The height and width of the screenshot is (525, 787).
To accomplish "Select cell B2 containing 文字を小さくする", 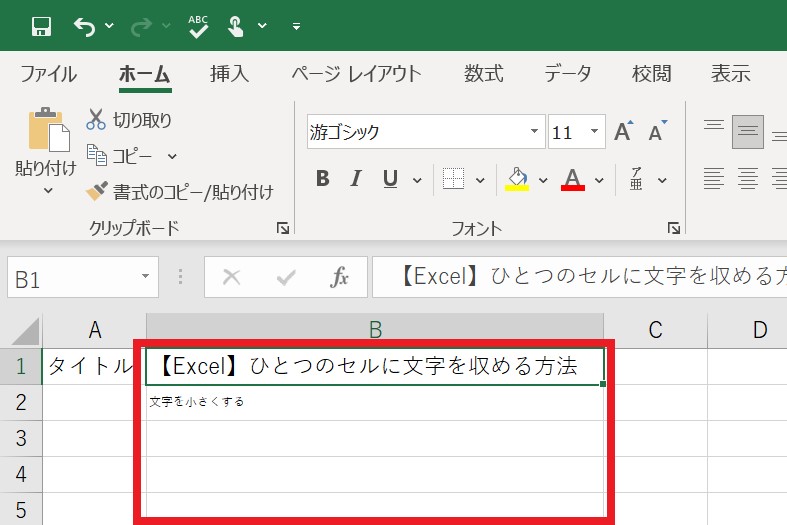I will coord(375,403).
